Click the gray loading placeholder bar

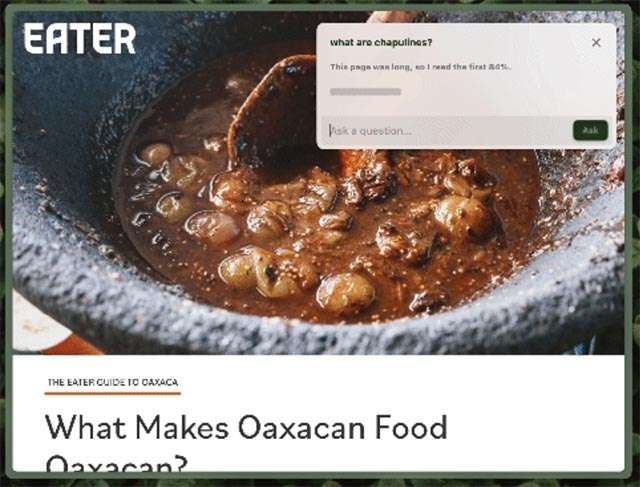pyautogui.click(x=365, y=92)
